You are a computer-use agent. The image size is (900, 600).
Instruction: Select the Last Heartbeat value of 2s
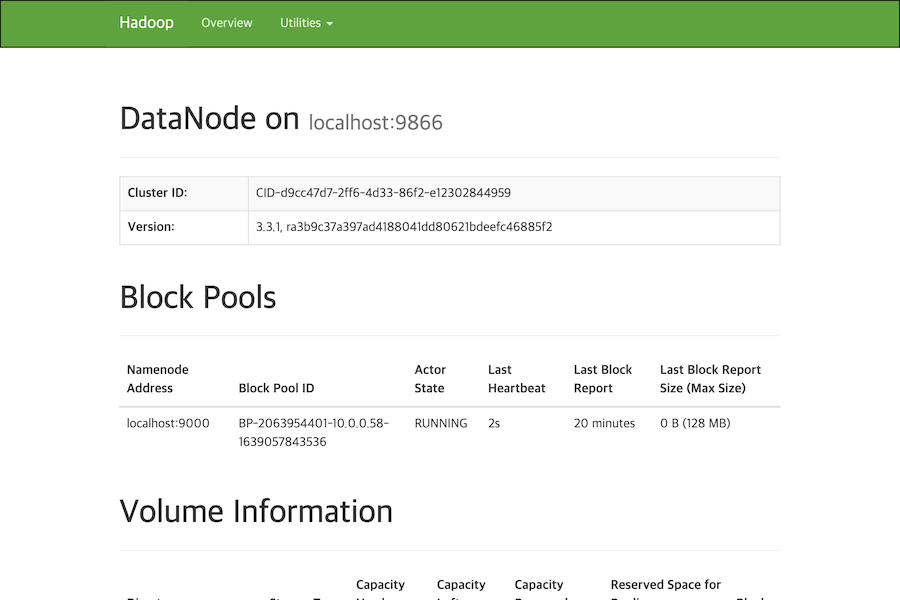493,423
